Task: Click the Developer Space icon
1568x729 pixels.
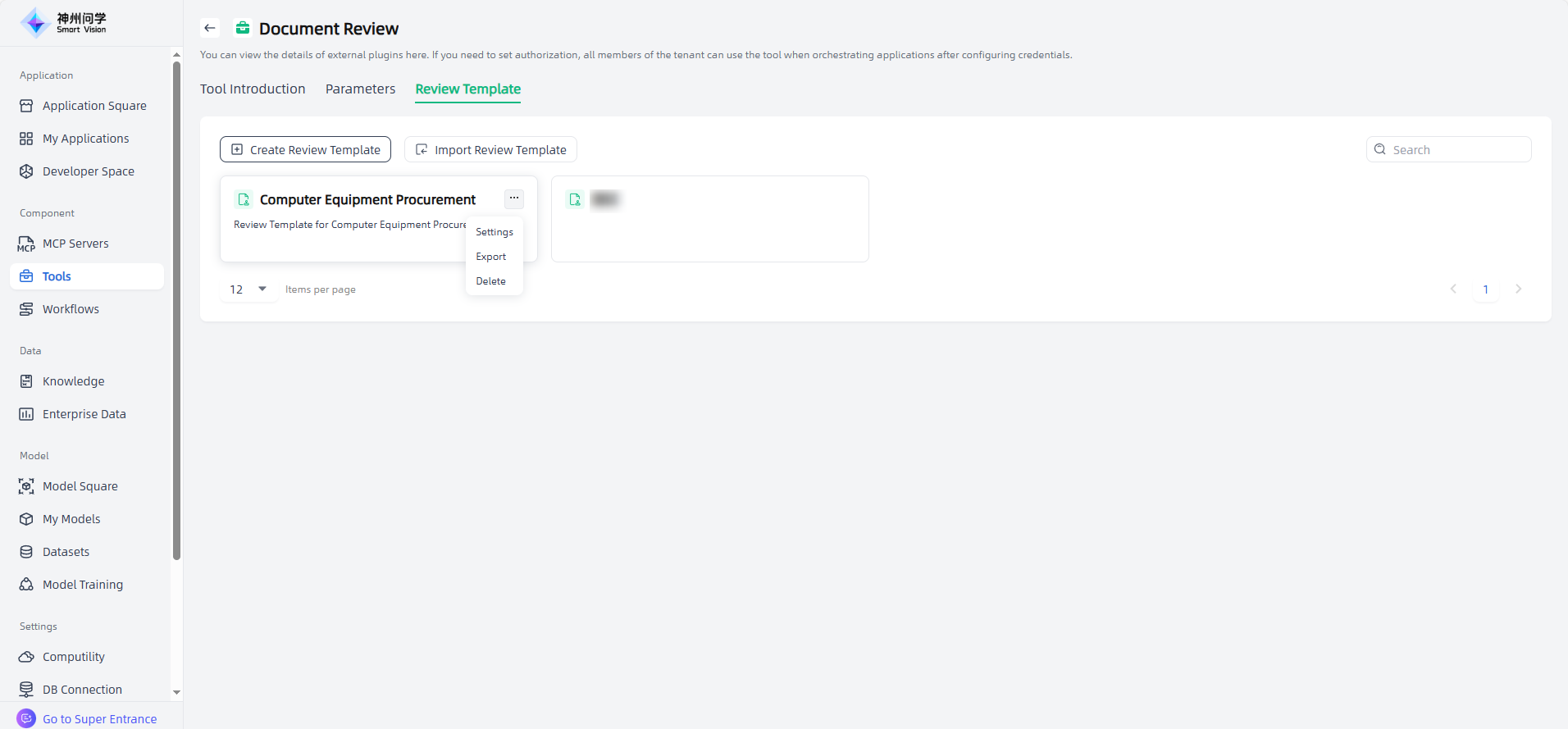Action: 26,171
